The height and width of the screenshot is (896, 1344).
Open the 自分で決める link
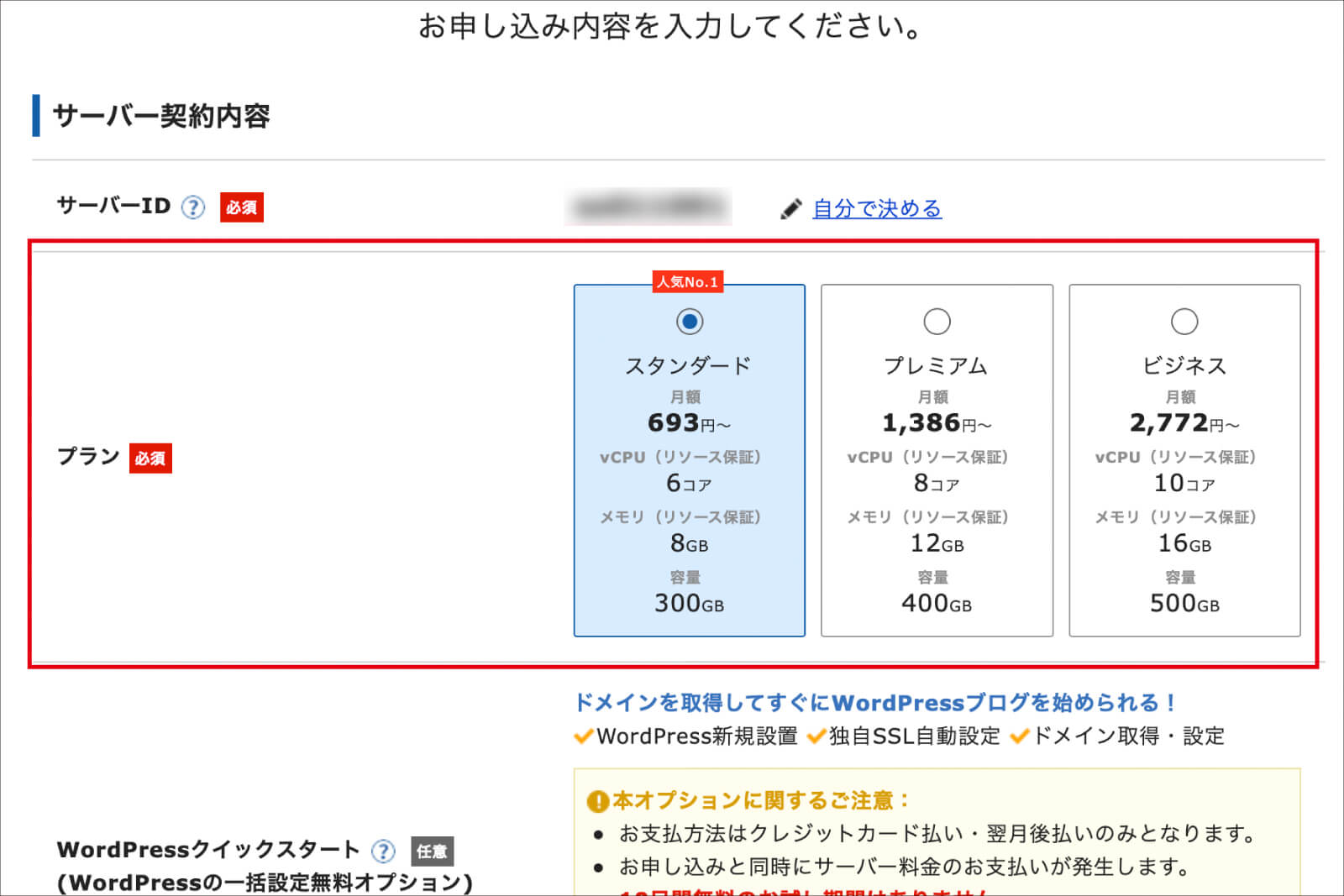(877, 208)
